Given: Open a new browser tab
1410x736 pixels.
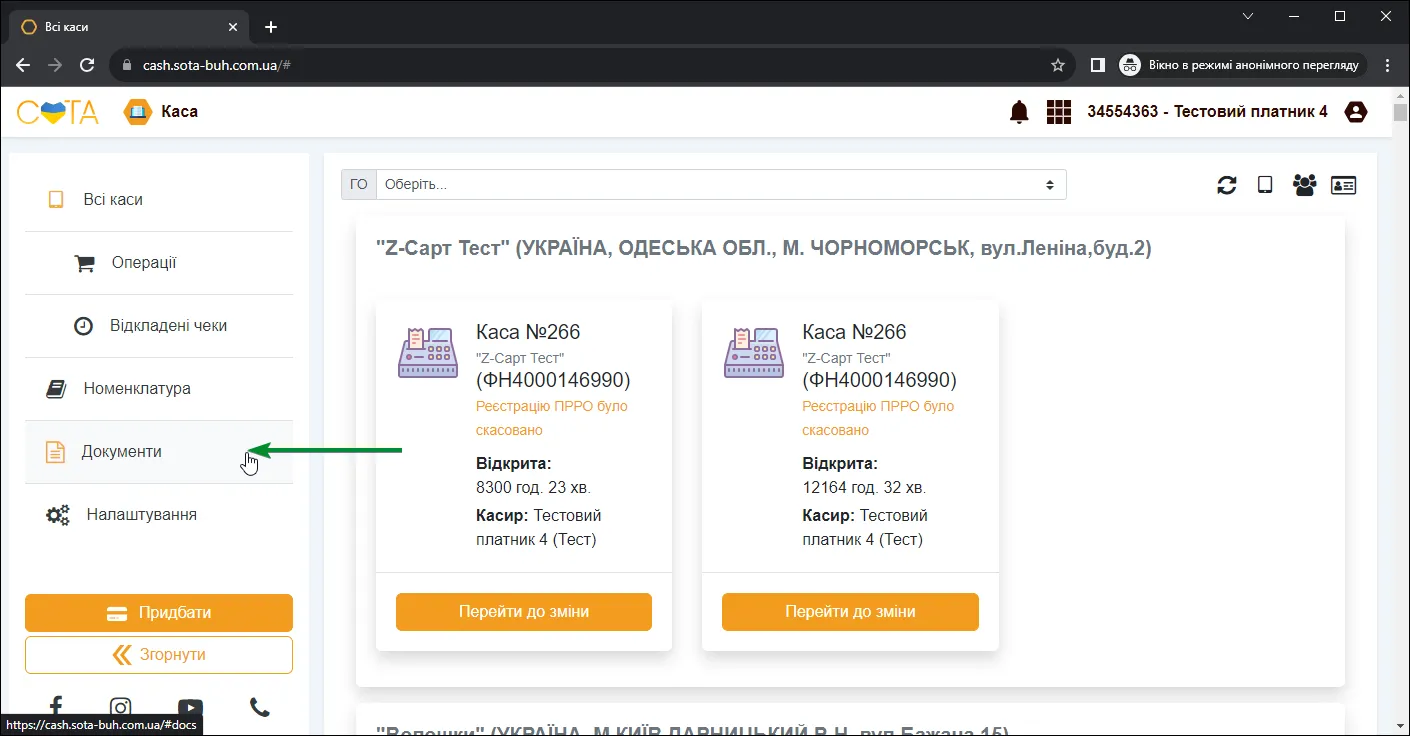Looking at the screenshot, I should (x=271, y=27).
